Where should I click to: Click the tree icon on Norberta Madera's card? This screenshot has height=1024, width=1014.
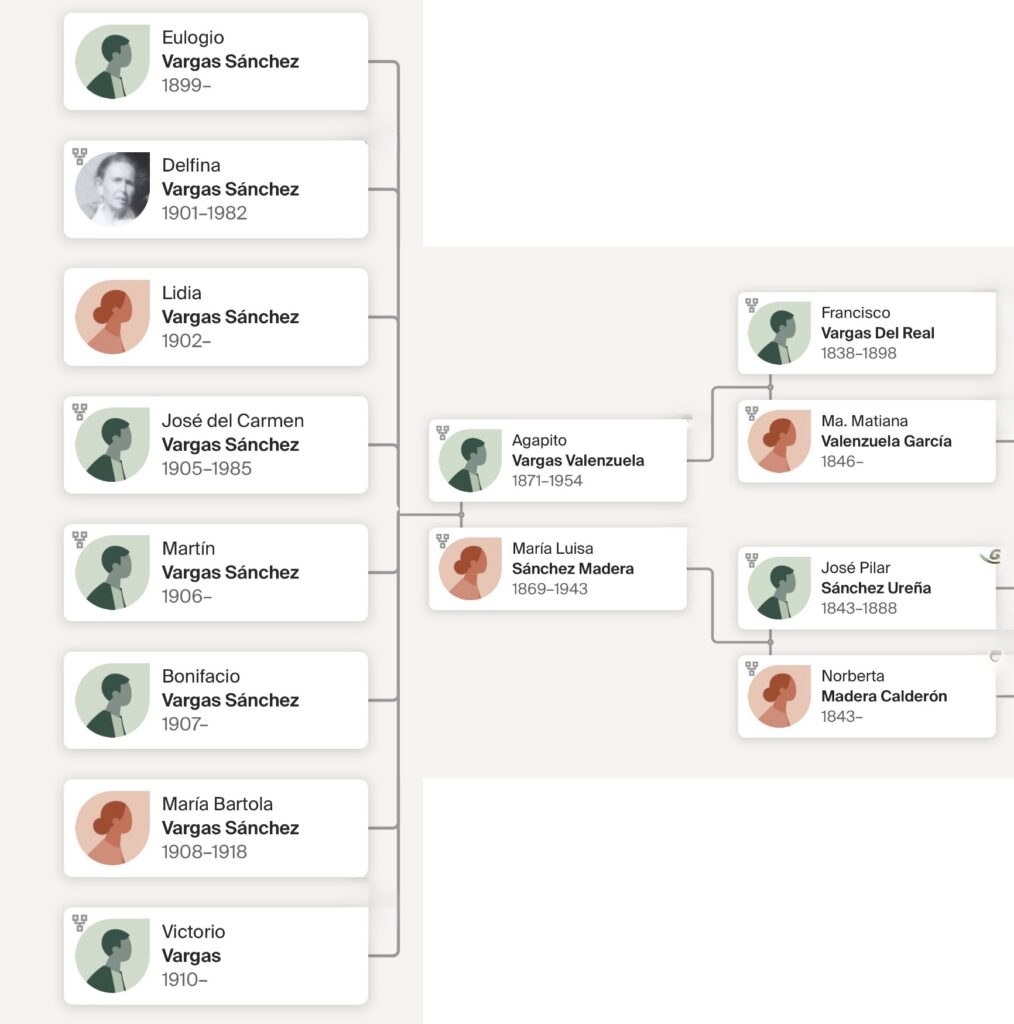[x=752, y=668]
